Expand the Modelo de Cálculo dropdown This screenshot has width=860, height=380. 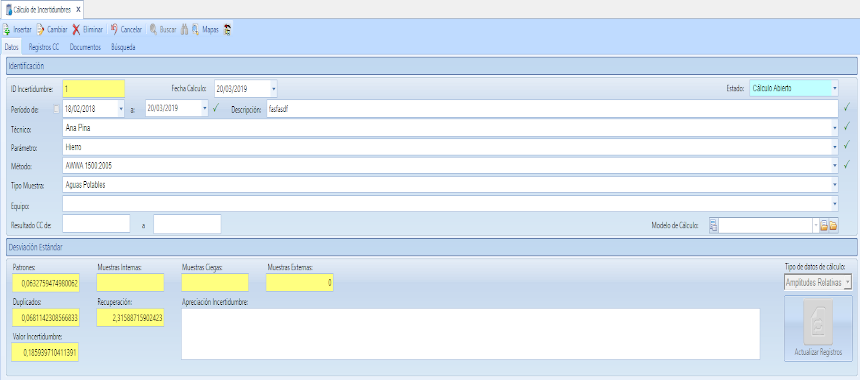(x=815, y=225)
